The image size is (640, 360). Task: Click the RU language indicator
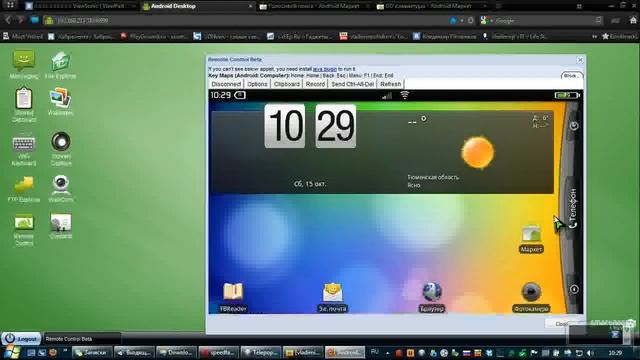[x=375, y=352]
